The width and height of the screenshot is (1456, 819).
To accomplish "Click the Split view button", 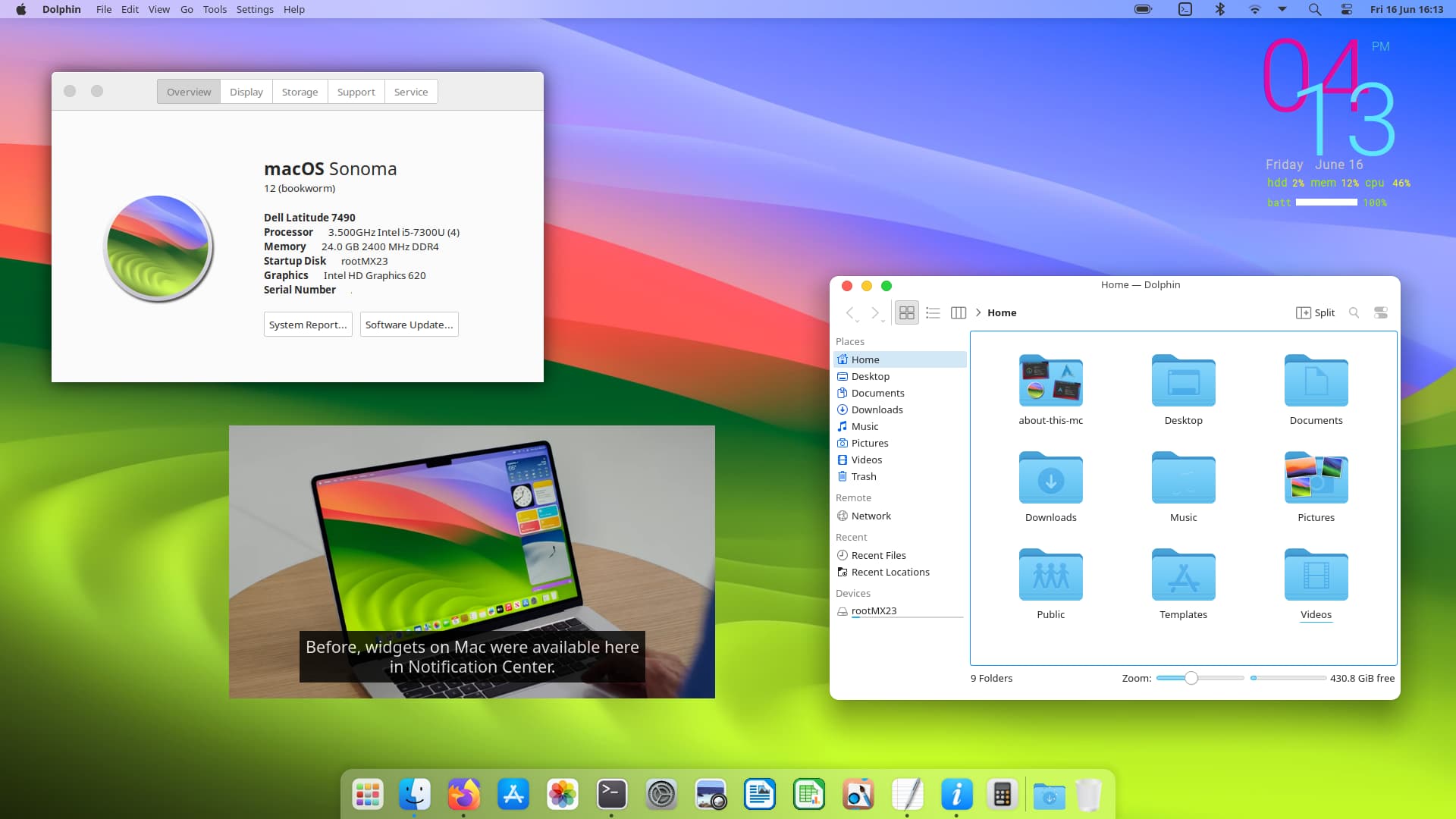I will [x=1315, y=312].
